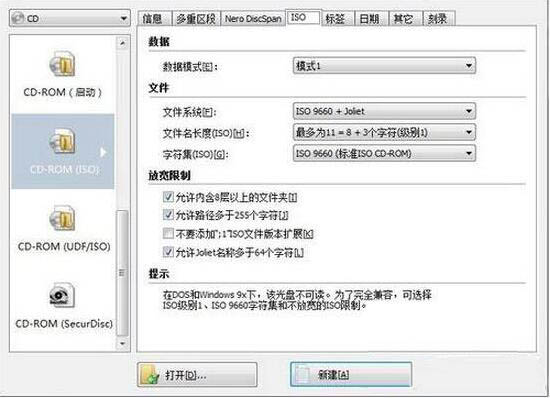This screenshot has height=398, width=550.
Task: Click the arrow beside CD-ROM (ISO) entry
Action: (103, 153)
